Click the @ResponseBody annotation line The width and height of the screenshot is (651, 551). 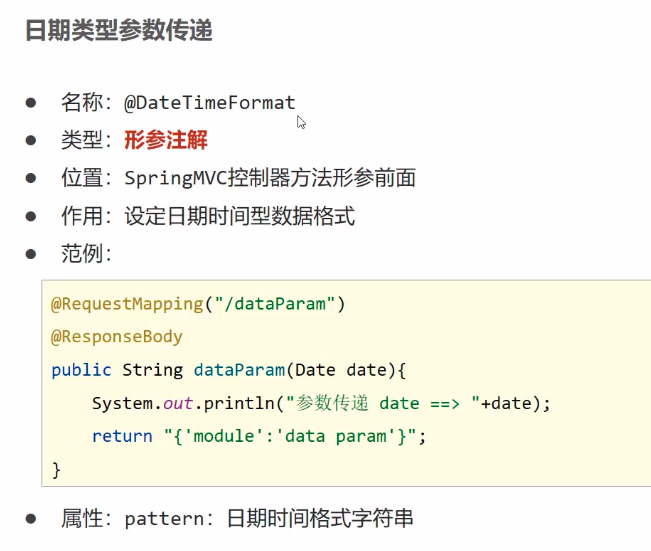[117, 336]
